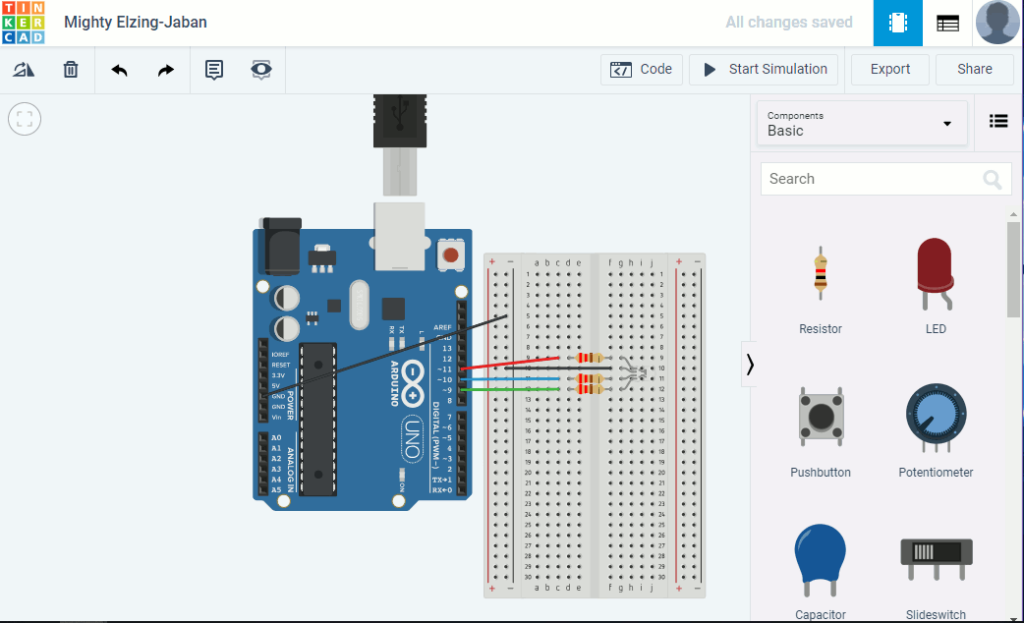Open the Code editor panel
This screenshot has width=1024, height=623.
[x=641, y=69]
